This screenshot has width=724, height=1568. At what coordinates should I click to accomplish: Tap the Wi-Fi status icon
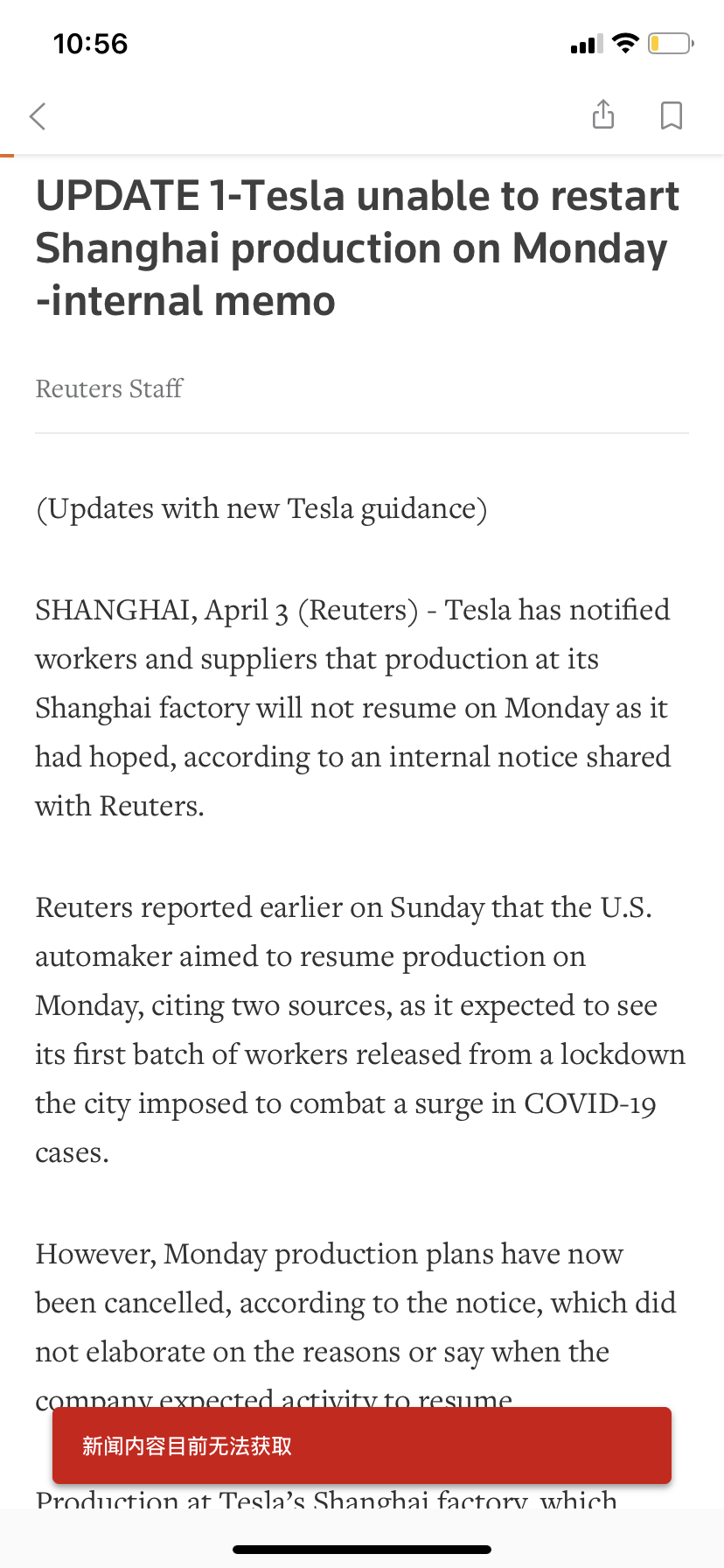[626, 43]
